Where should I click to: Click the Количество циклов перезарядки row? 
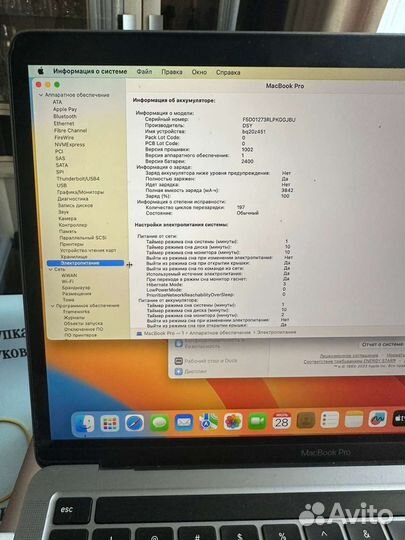[195, 207]
